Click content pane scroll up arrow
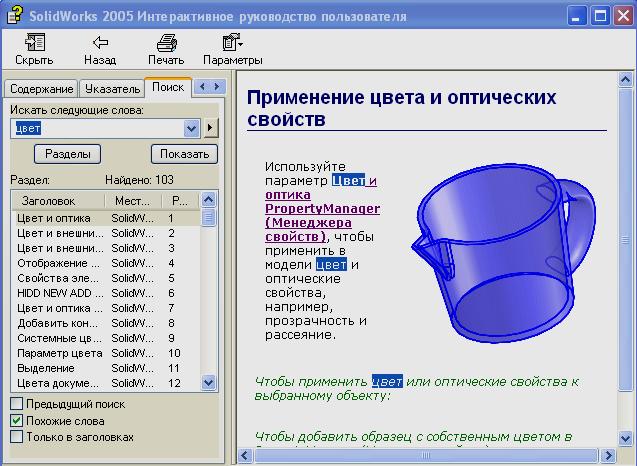The height and width of the screenshot is (466, 637). 626,80
